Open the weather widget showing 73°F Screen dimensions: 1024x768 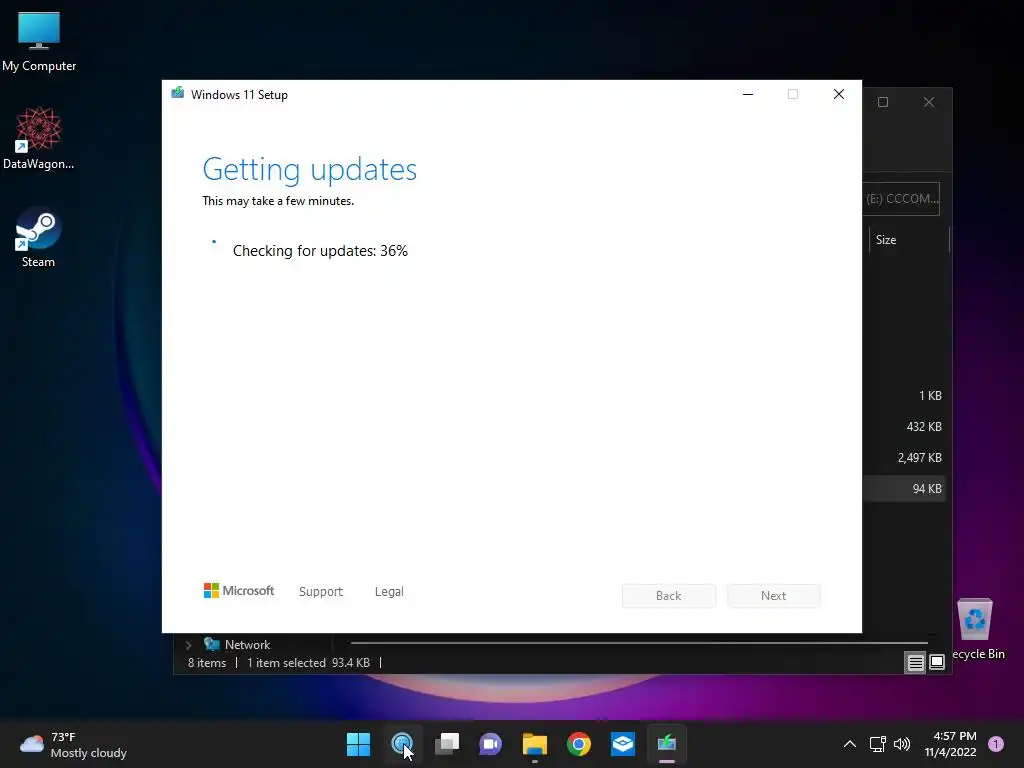(73, 744)
